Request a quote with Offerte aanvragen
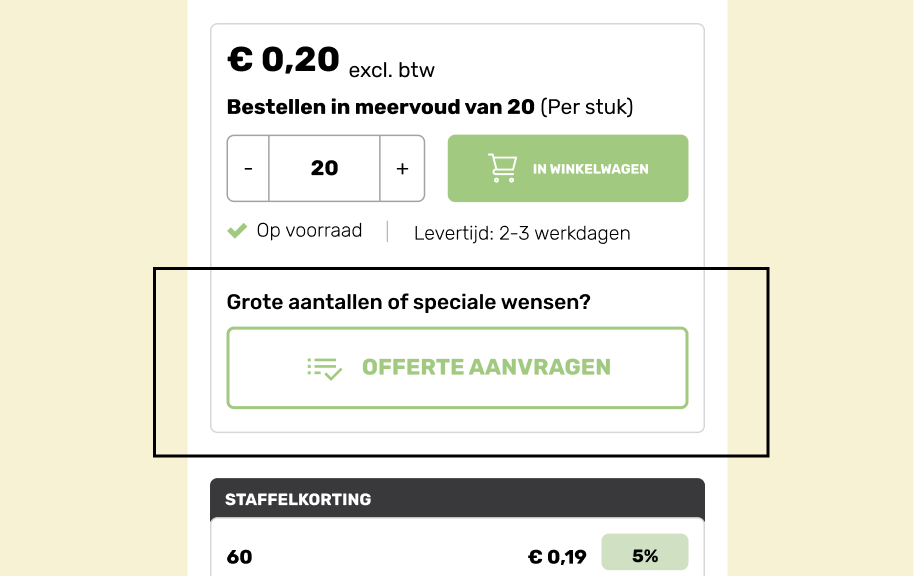914x576 pixels. [x=458, y=368]
